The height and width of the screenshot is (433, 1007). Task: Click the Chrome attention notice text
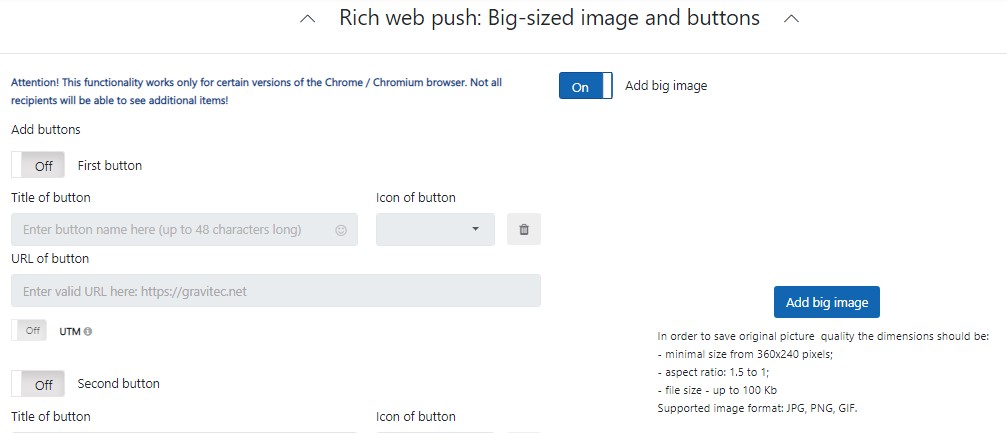[257, 92]
